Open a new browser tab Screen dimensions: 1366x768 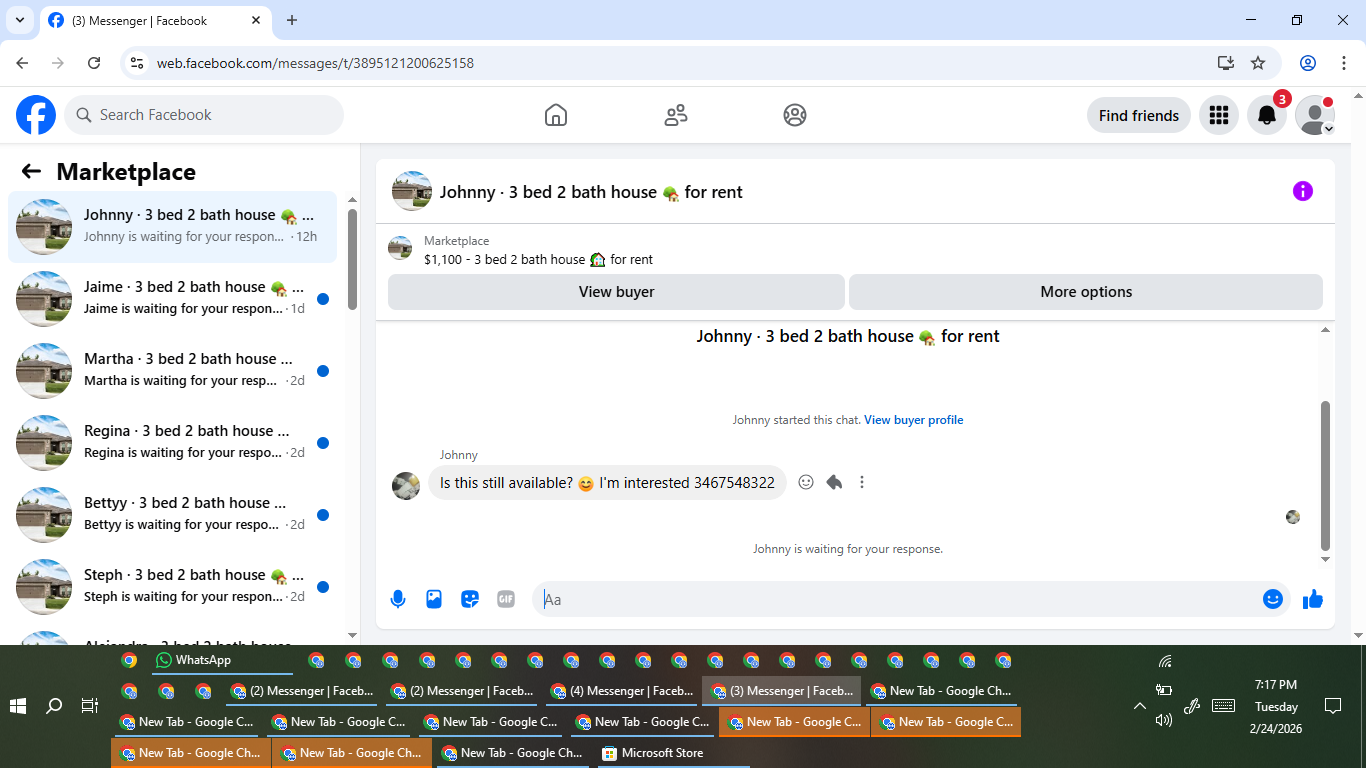292,20
